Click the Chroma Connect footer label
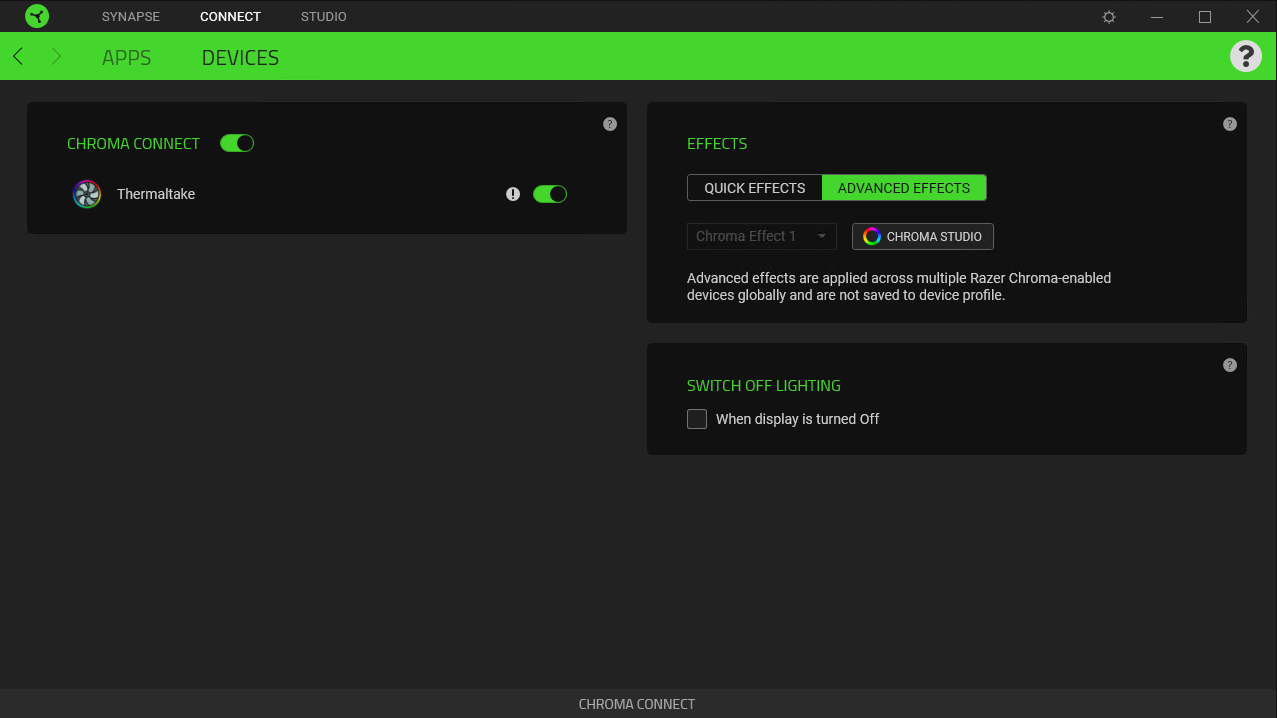The image size is (1277, 718). [637, 704]
